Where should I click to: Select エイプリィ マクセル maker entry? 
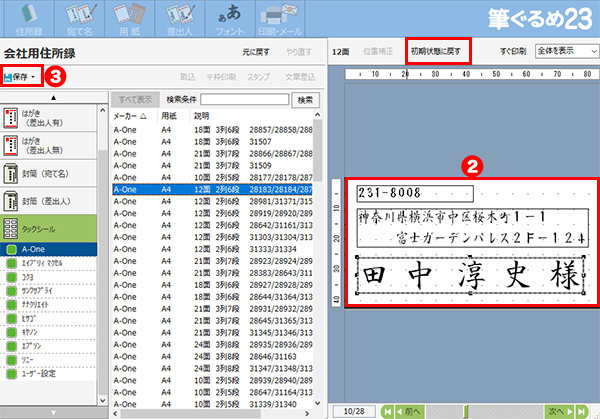[x=48, y=263]
